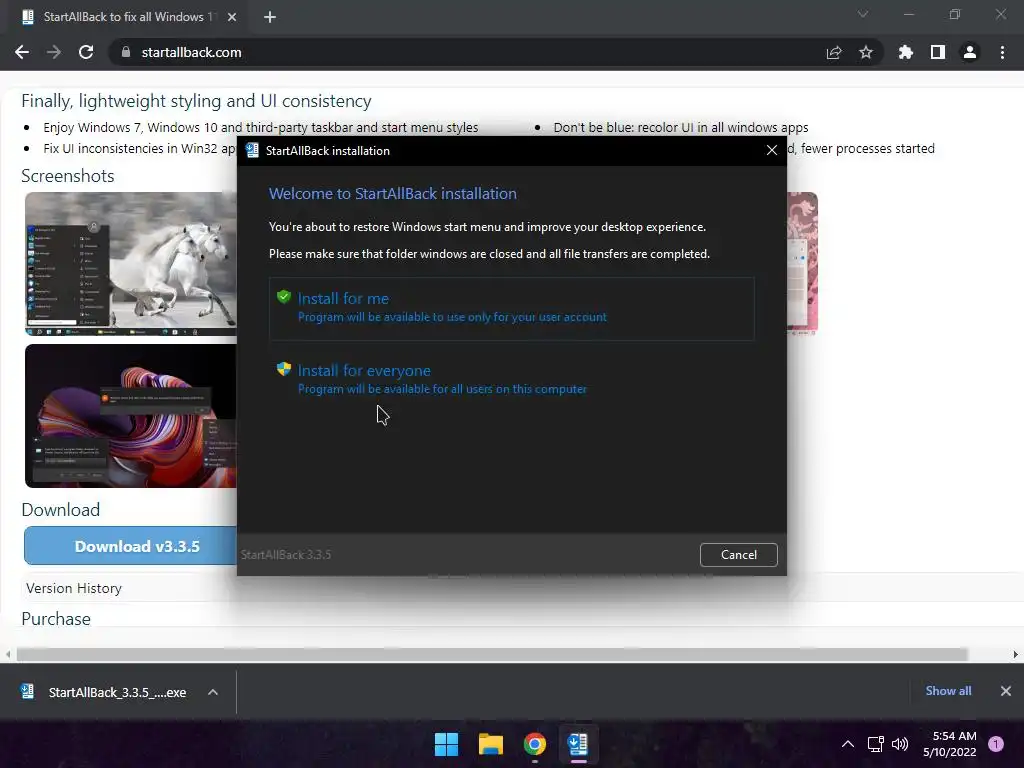Choose the Install for everyone option

(511, 379)
